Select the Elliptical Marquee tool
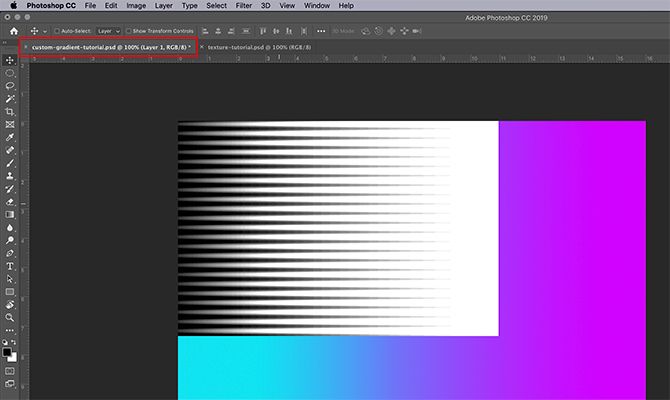670x400 pixels. (x=10, y=73)
